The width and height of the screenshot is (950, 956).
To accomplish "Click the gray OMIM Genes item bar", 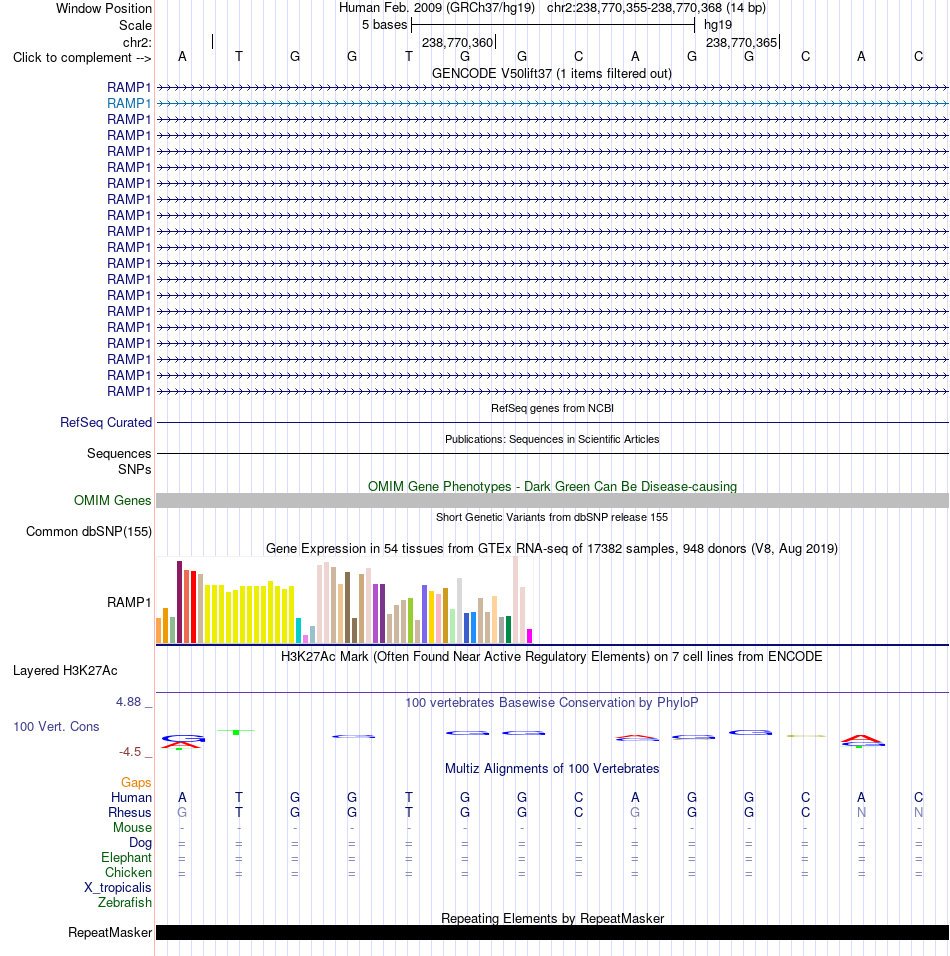I will 552,501.
